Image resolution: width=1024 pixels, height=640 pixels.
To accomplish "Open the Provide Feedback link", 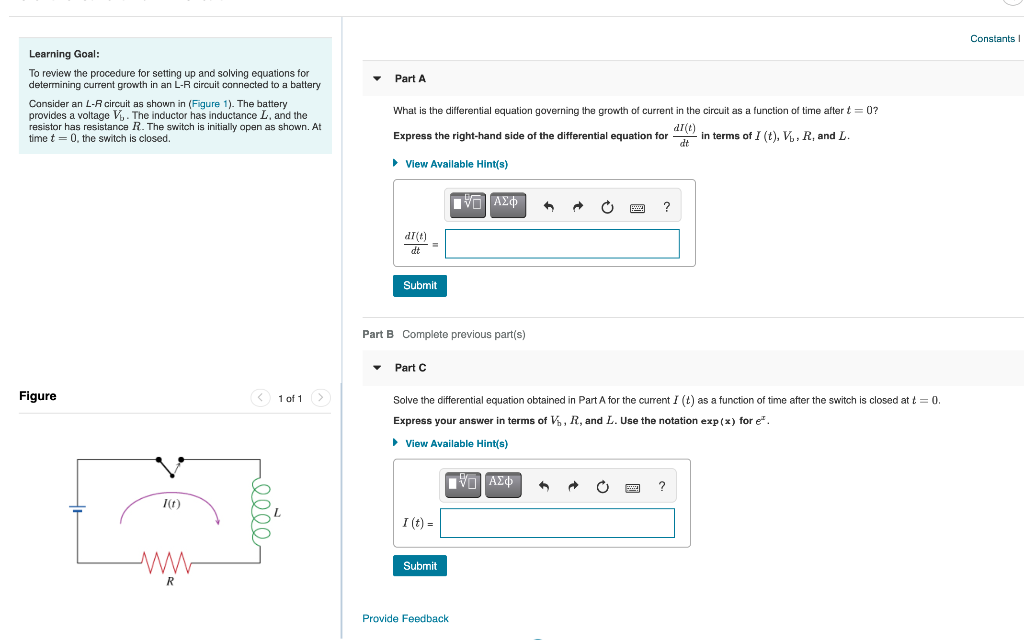I will [x=405, y=618].
